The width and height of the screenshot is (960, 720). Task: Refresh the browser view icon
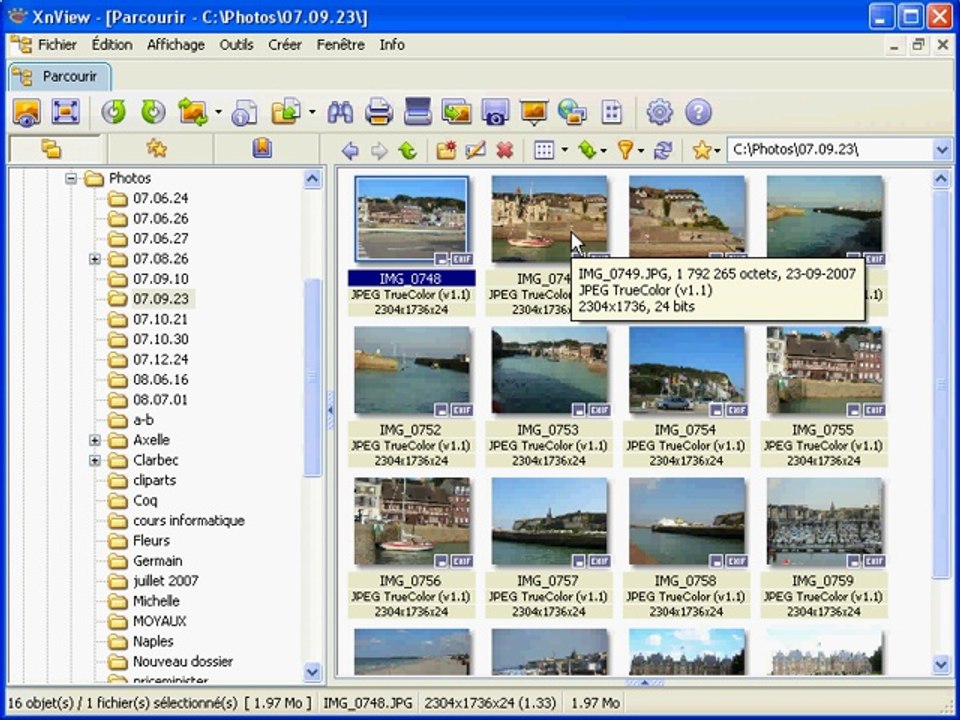662,150
